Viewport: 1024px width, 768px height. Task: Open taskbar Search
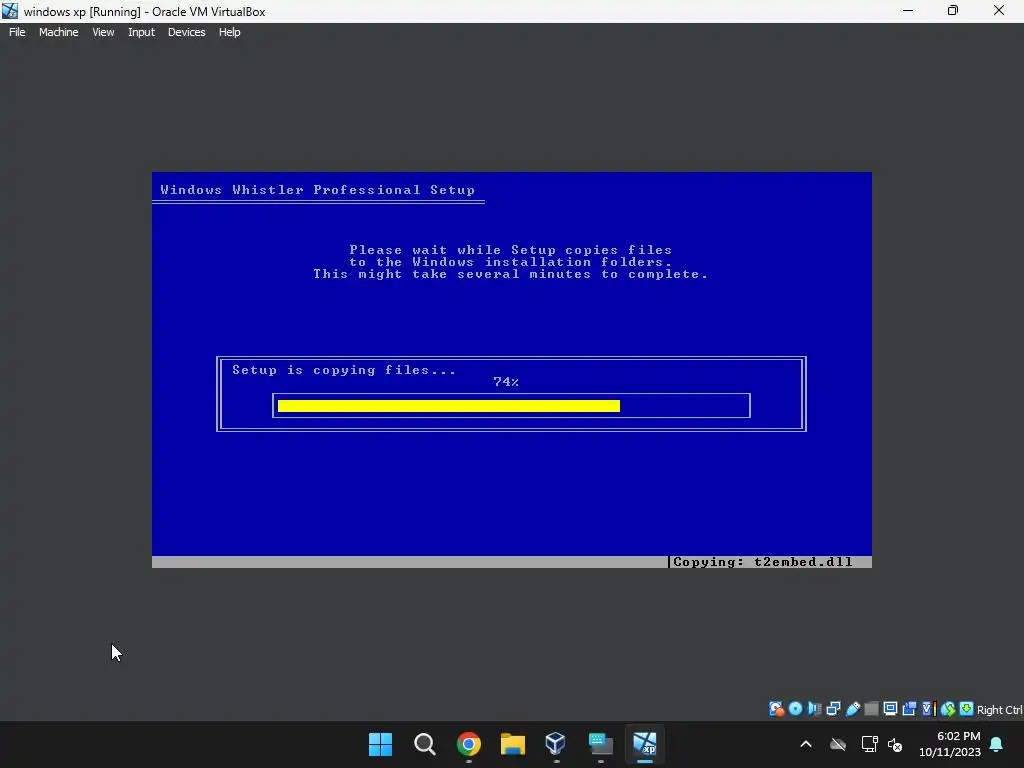[x=424, y=744]
